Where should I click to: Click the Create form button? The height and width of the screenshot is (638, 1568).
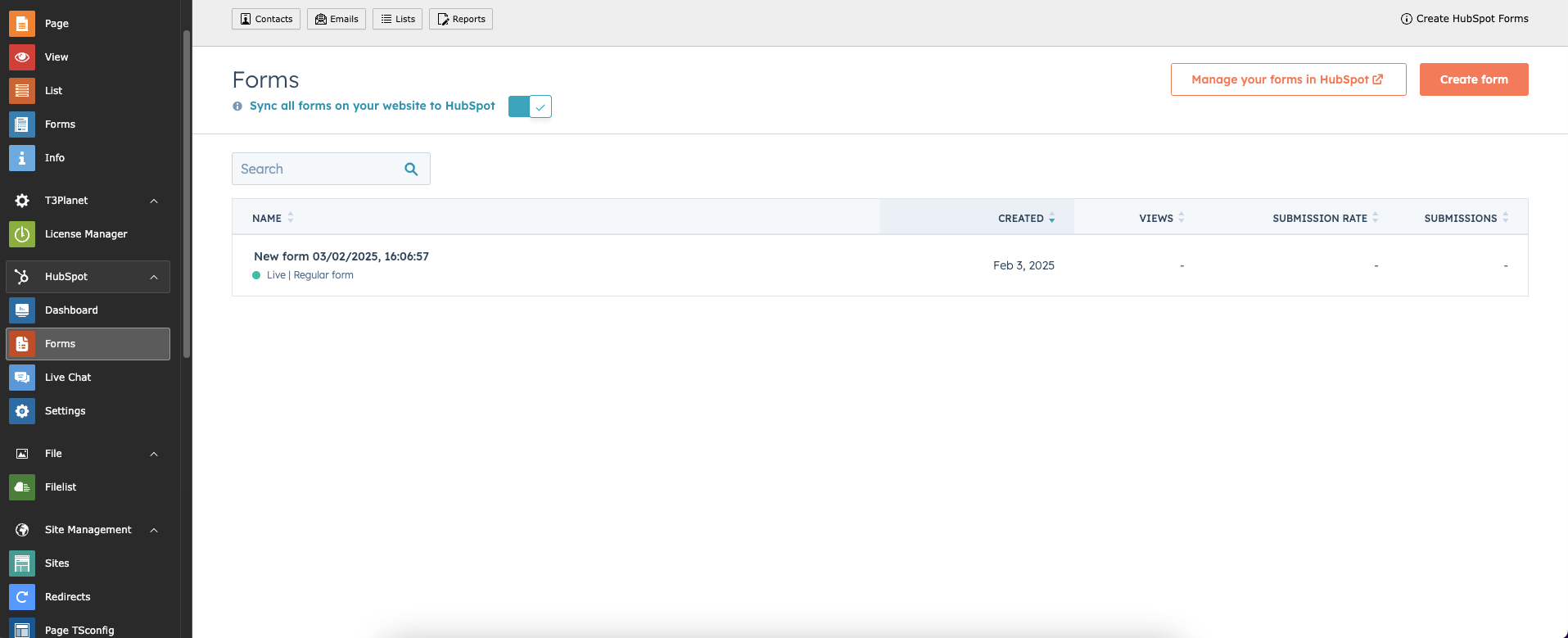point(1474,79)
